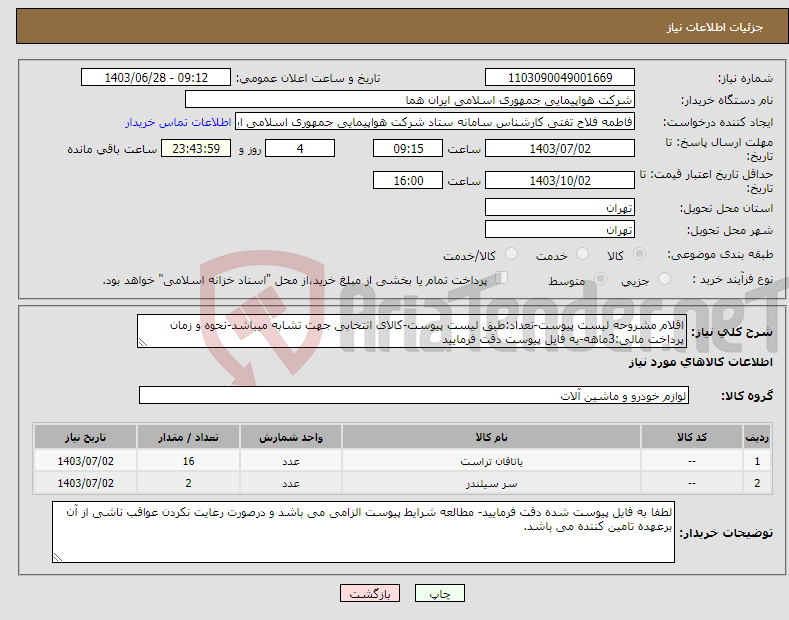This screenshot has width=789, height=620.
Task: Open اطلاعات تماس خریدار contact link
Action: 178,122
